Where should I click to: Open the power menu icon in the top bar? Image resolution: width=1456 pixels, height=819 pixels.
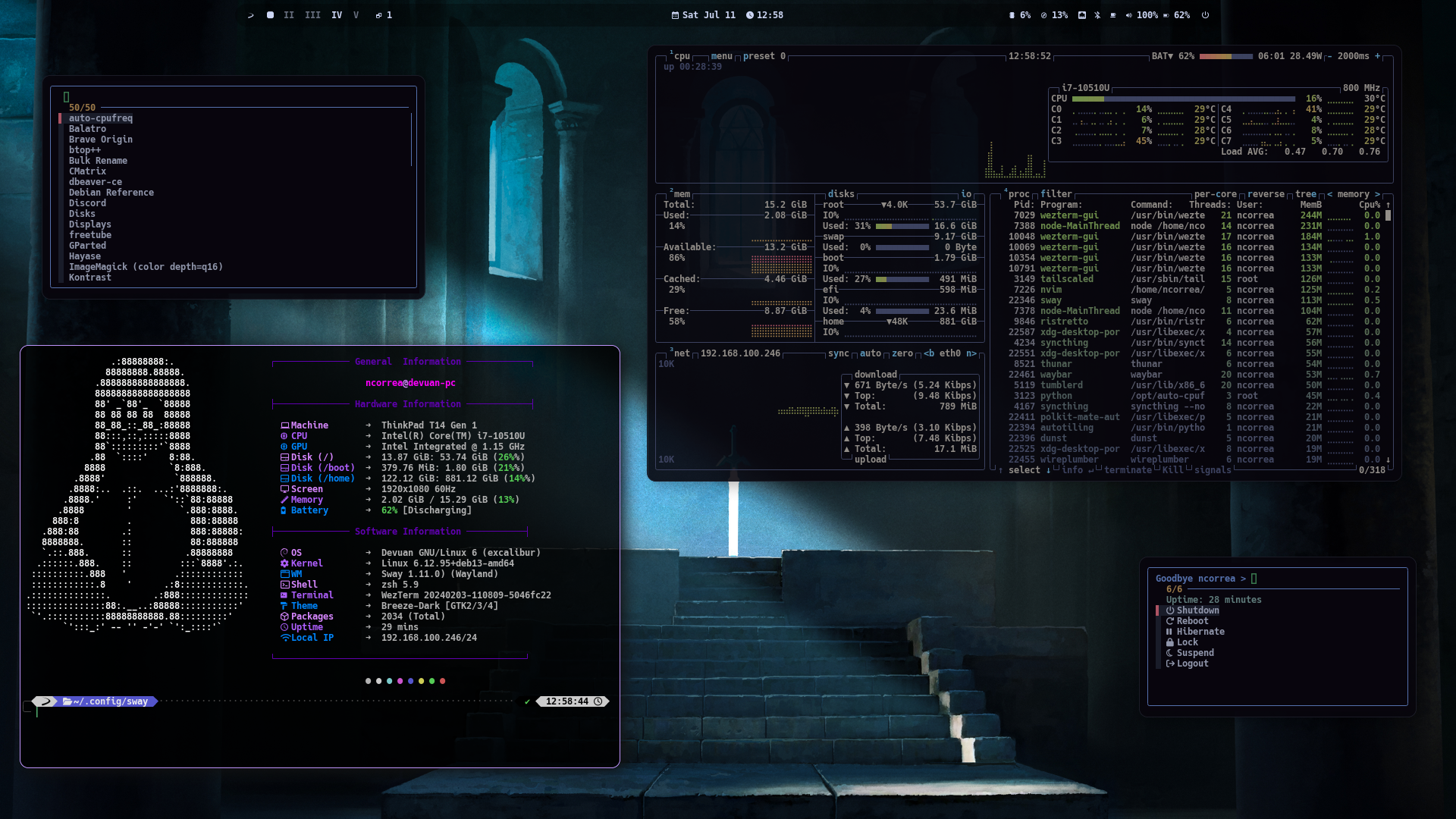click(1205, 15)
